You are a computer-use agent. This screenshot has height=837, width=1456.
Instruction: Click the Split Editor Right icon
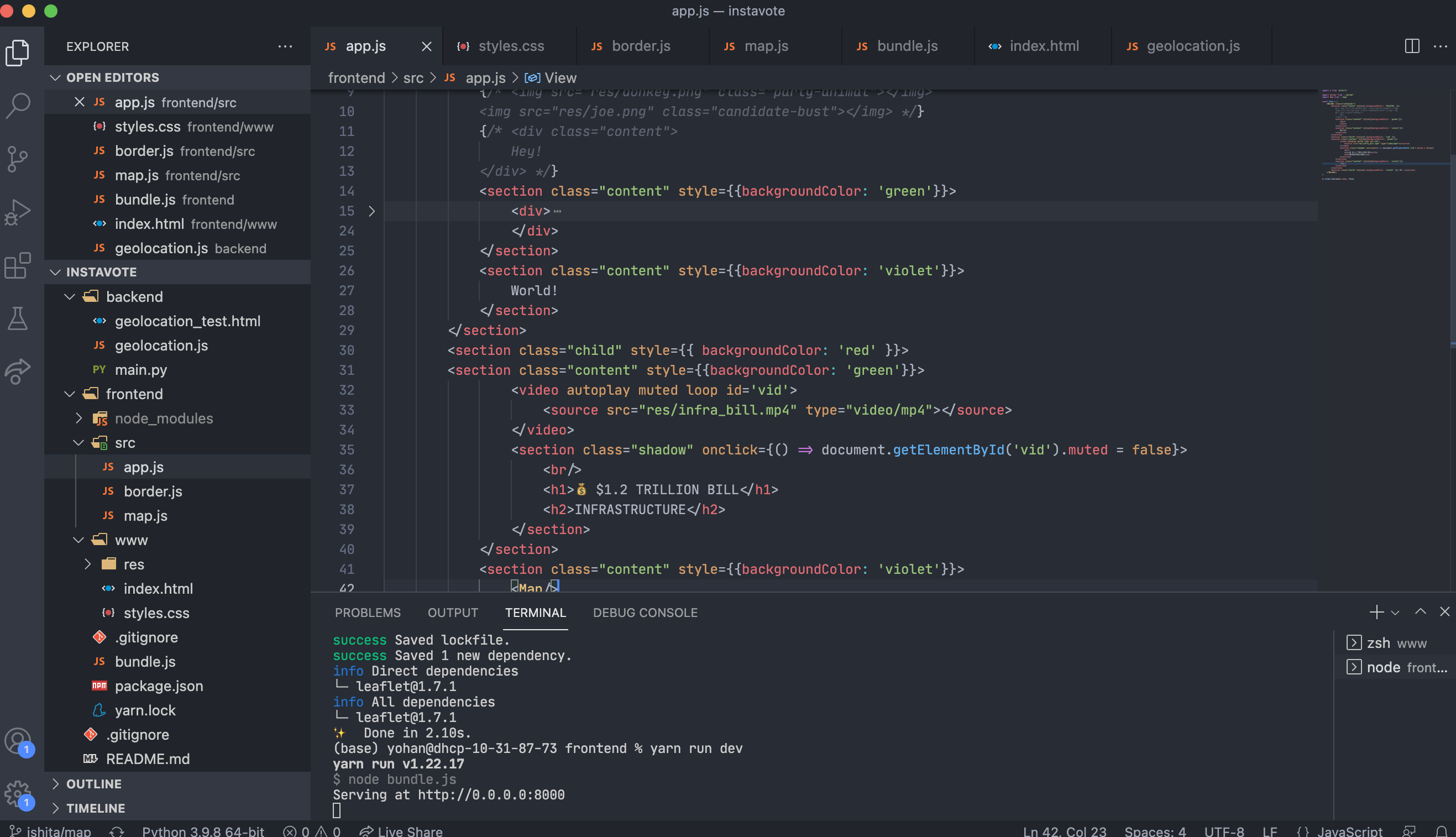(x=1412, y=46)
